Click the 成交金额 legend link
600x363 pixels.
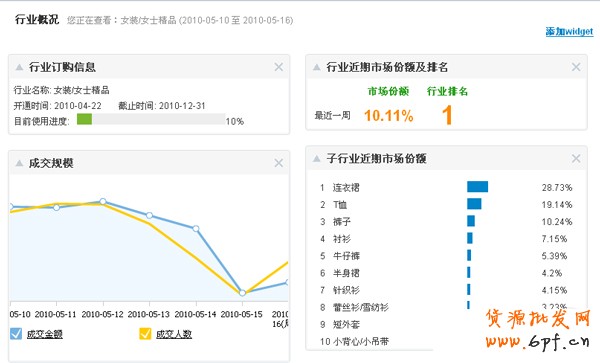tap(44, 334)
